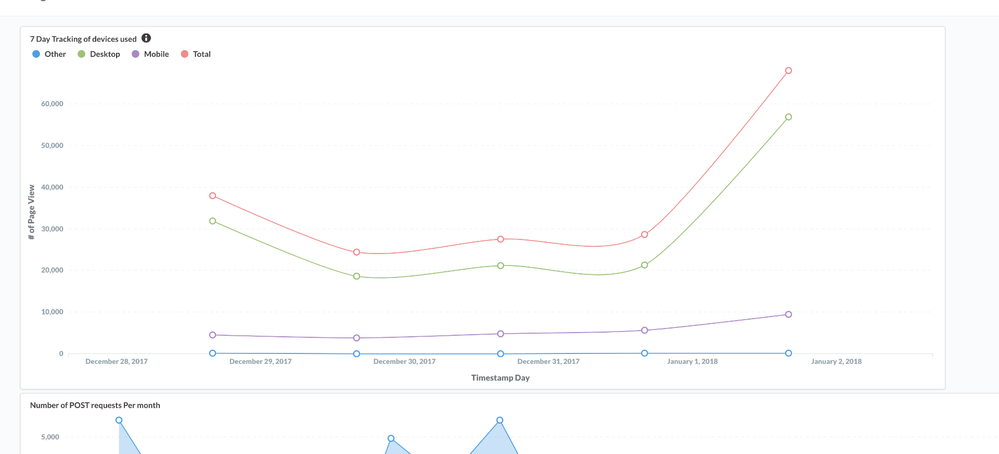Select the last blue Other data point
Viewport: 999px width, 454px height.
click(789, 353)
